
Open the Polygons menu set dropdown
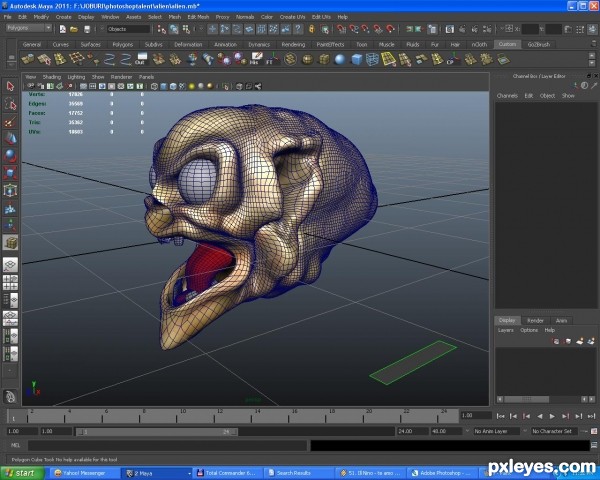click(29, 28)
